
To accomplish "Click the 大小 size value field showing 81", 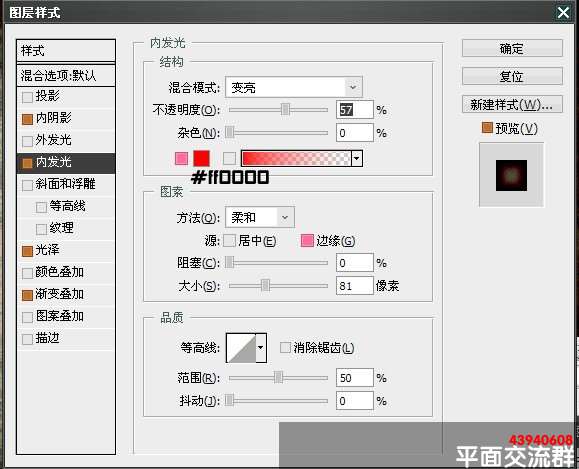I will click(354, 286).
